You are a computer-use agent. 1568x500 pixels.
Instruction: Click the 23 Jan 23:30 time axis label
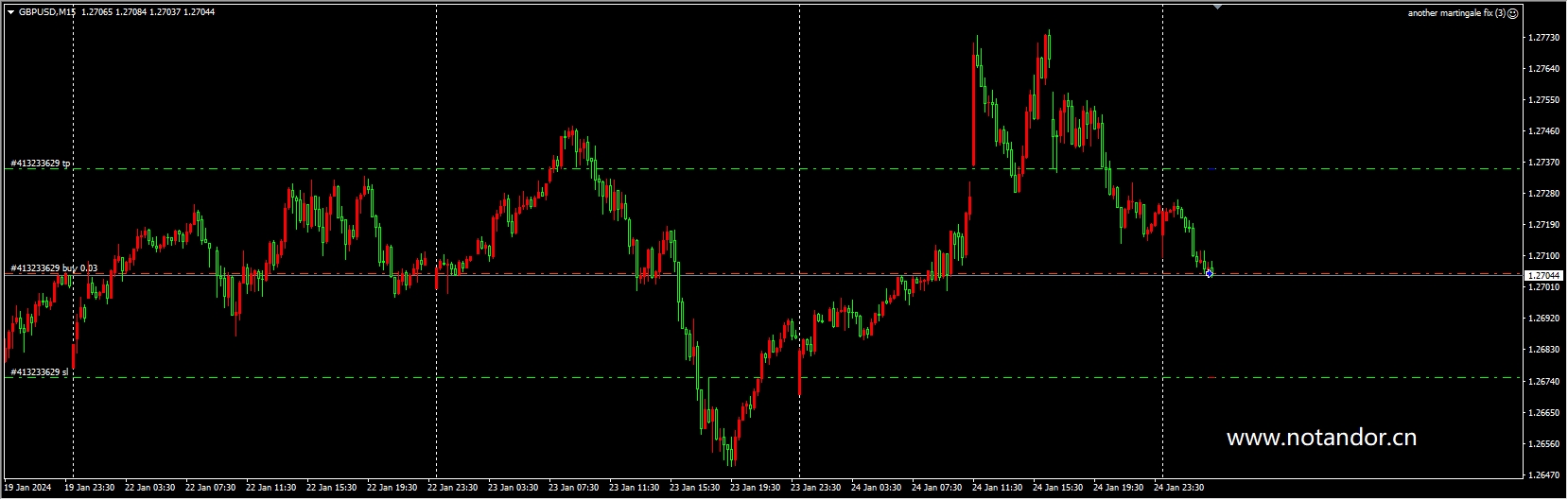coord(816,489)
